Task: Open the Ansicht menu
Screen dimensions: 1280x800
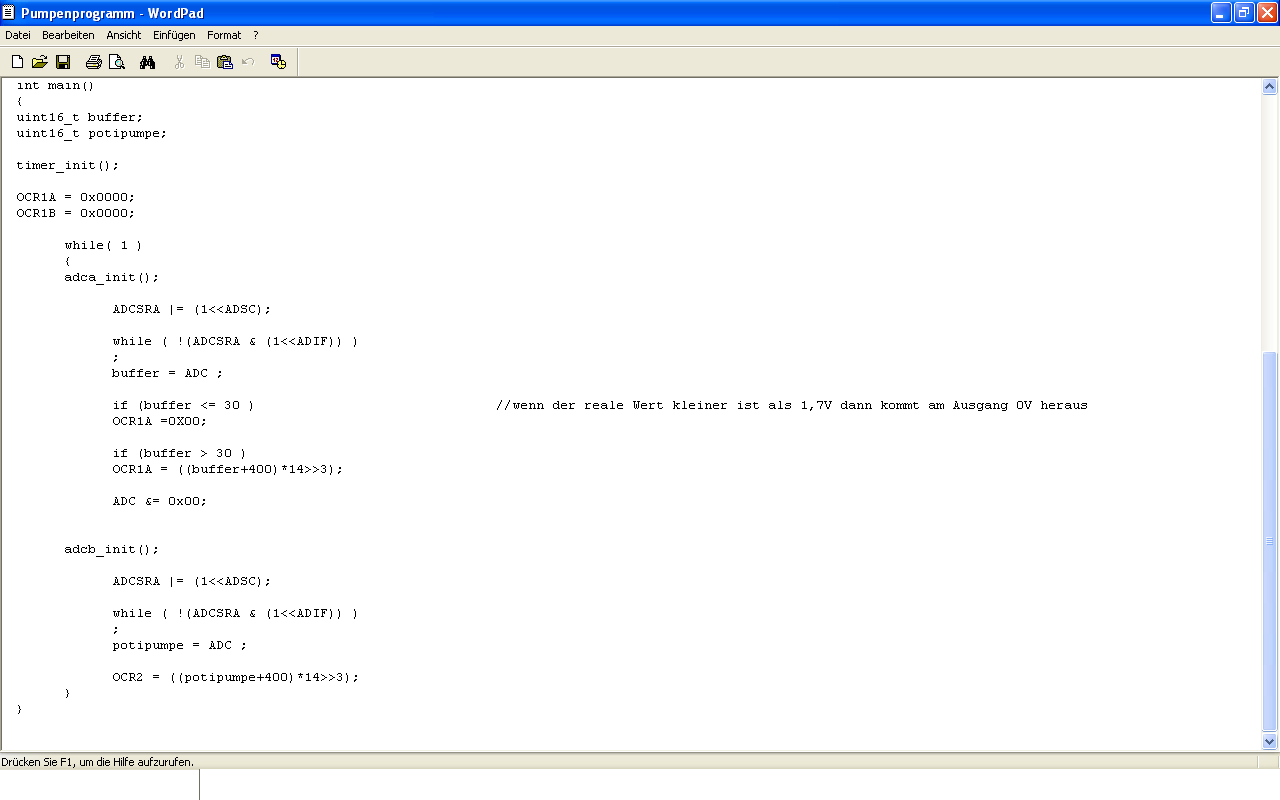Action: 124,35
